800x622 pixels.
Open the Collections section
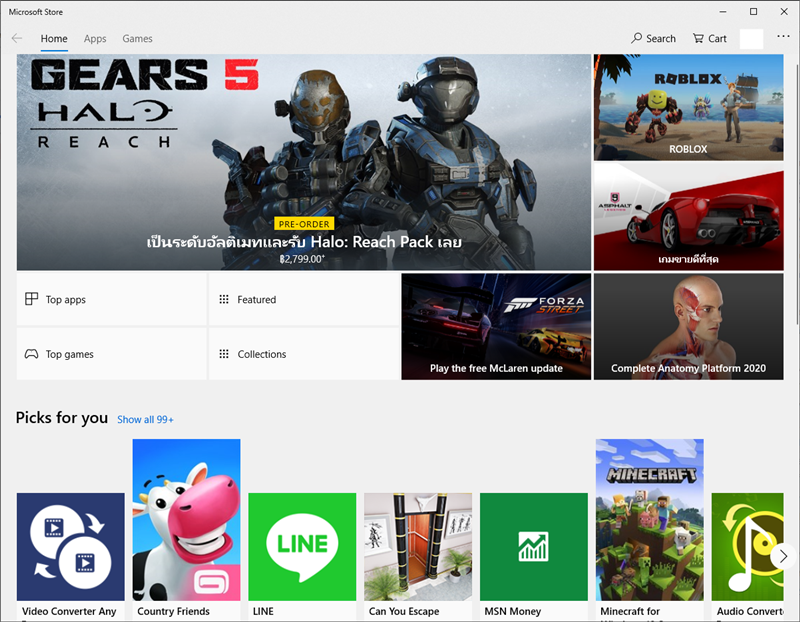[x=304, y=354]
